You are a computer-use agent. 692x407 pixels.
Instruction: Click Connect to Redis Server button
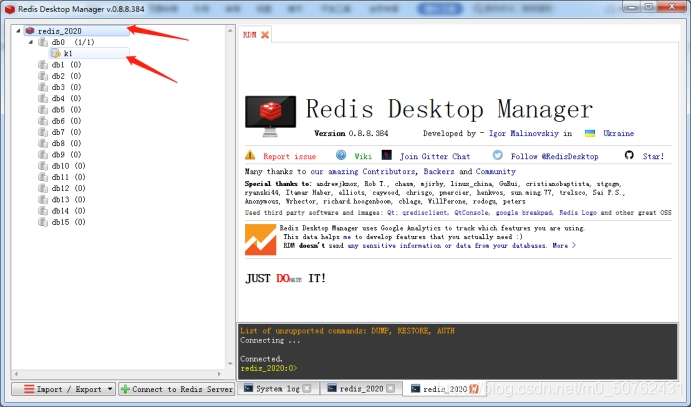pyautogui.click(x=177, y=389)
